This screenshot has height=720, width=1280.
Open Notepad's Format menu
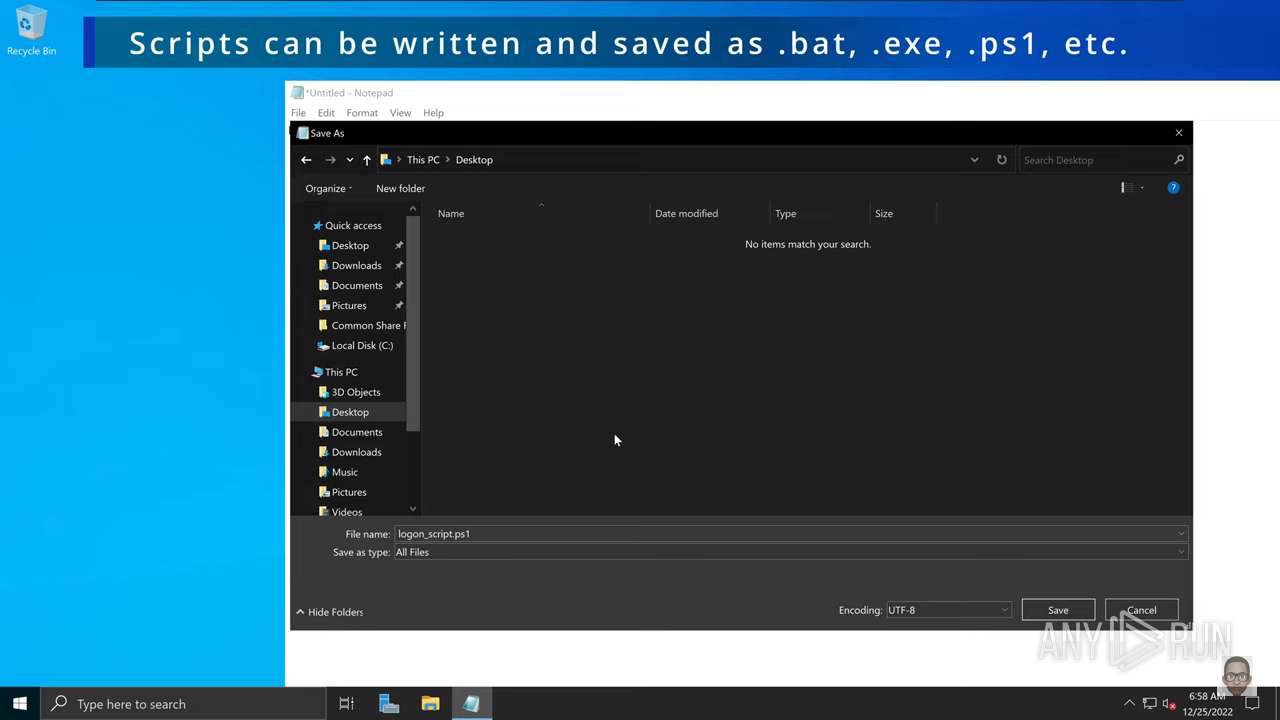362,113
